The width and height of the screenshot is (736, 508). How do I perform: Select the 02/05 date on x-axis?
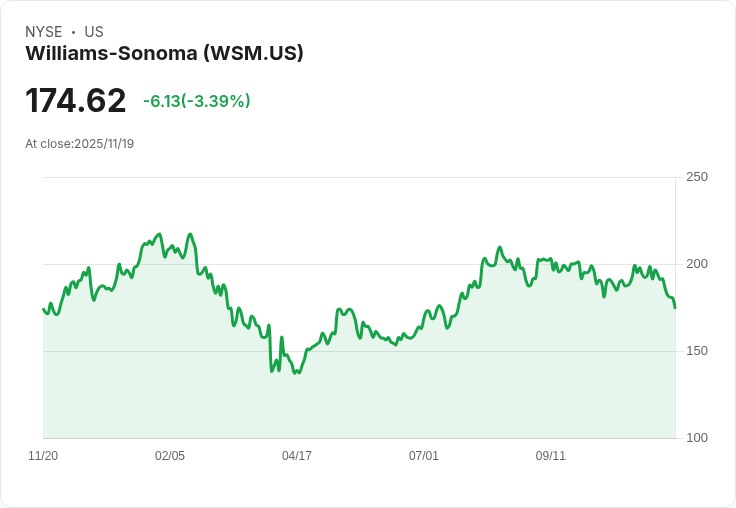coord(170,456)
